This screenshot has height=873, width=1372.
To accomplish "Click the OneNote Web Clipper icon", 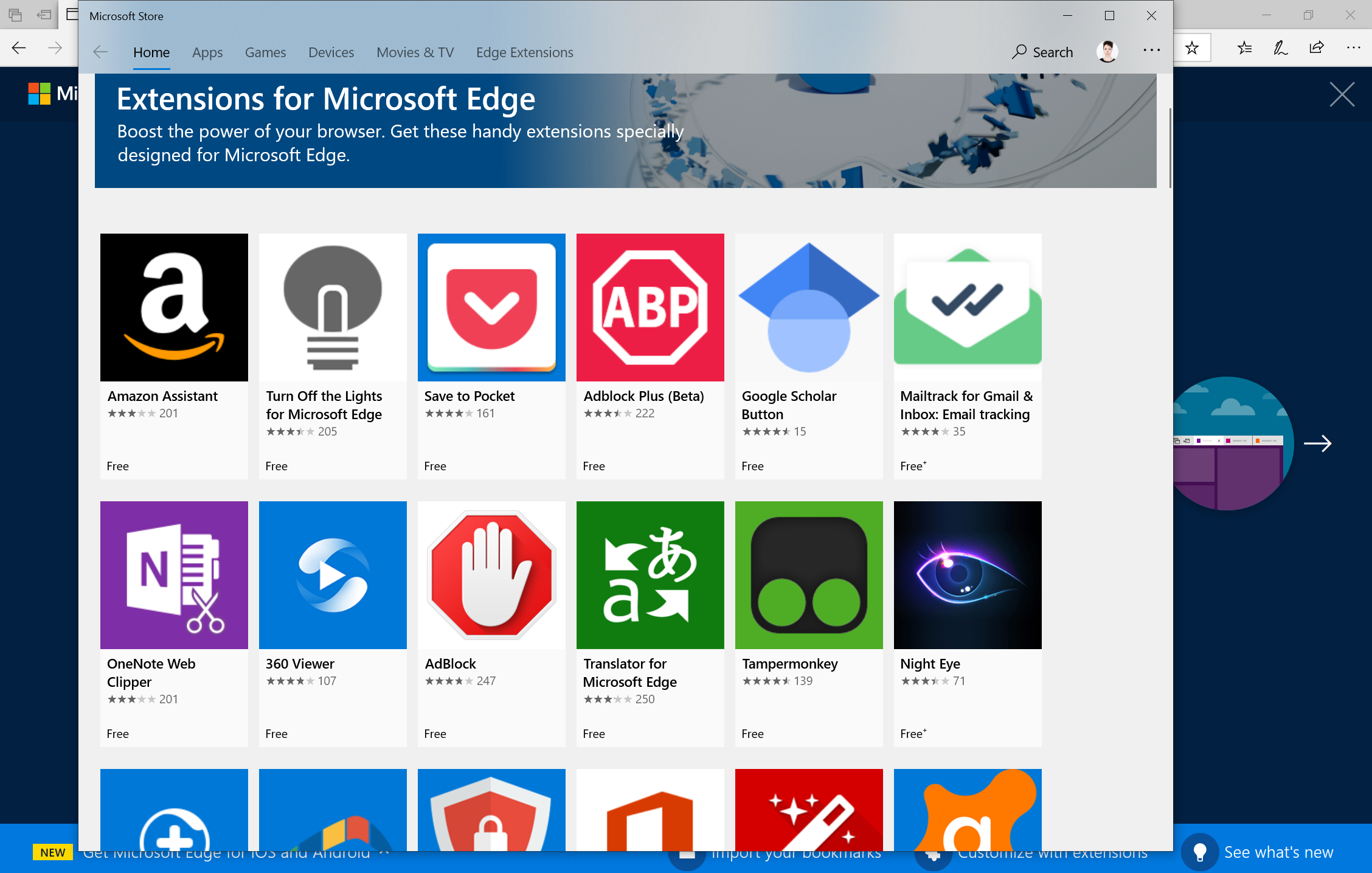I will (x=174, y=575).
